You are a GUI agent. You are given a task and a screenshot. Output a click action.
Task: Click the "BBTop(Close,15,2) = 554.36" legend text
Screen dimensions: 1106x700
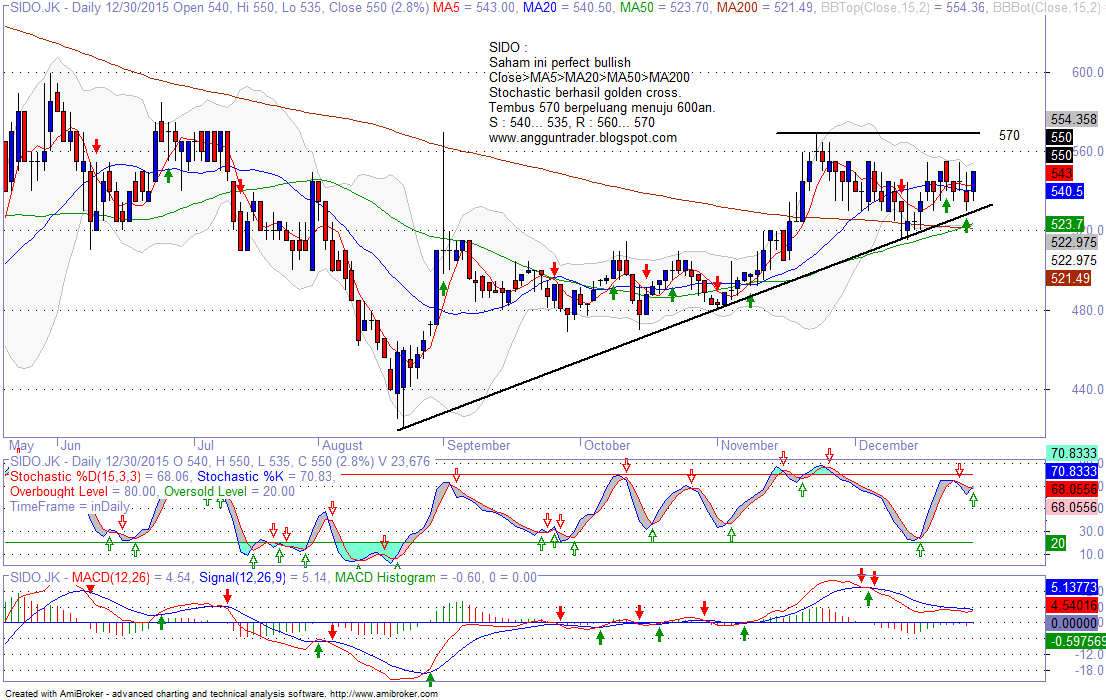pyautogui.click(x=902, y=8)
